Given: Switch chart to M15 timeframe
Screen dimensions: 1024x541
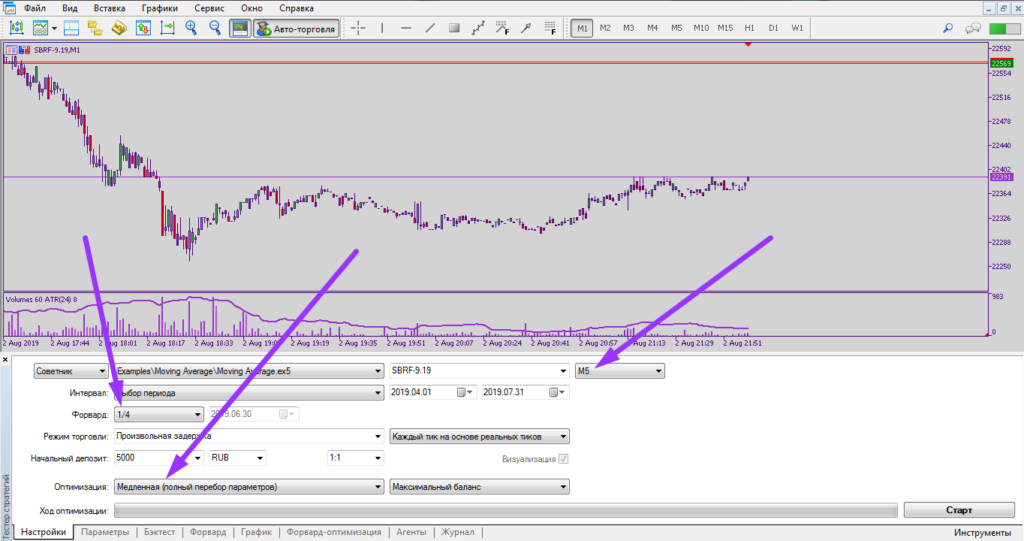Looking at the screenshot, I should tap(725, 28).
